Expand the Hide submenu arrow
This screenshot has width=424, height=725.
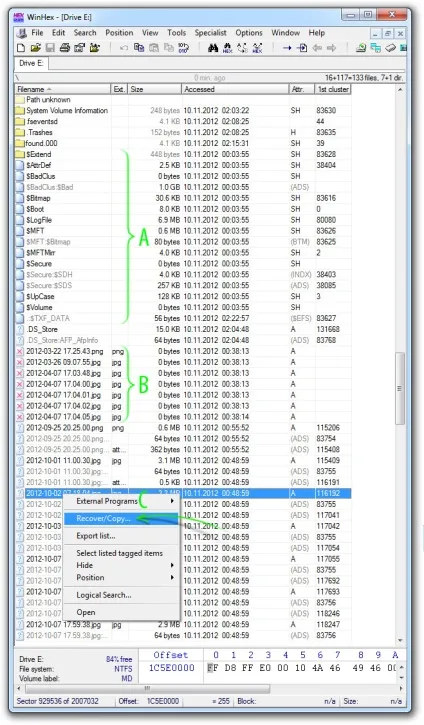tap(172, 565)
